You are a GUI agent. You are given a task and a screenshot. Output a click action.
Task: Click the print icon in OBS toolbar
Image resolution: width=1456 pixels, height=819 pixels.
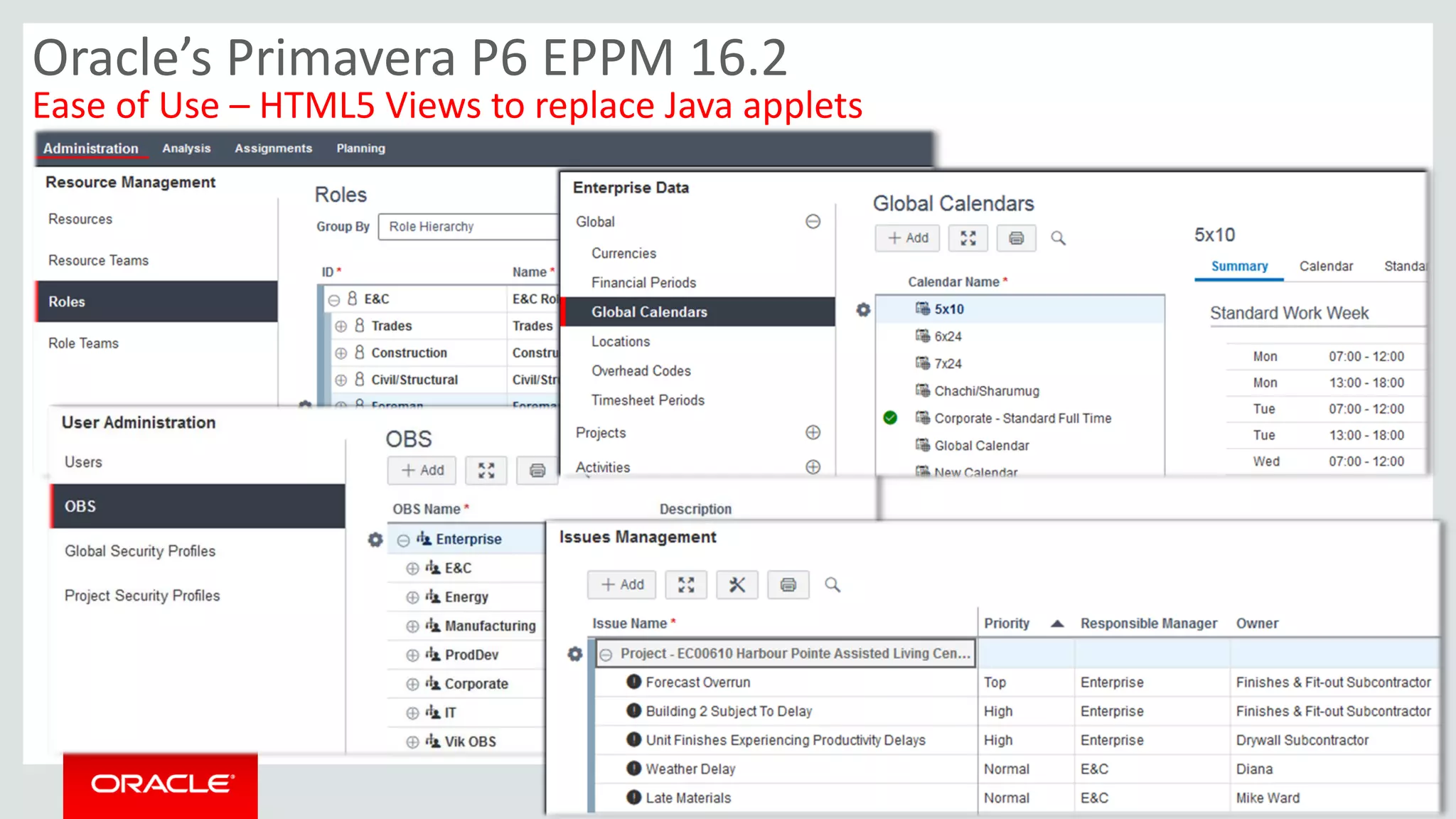537,471
